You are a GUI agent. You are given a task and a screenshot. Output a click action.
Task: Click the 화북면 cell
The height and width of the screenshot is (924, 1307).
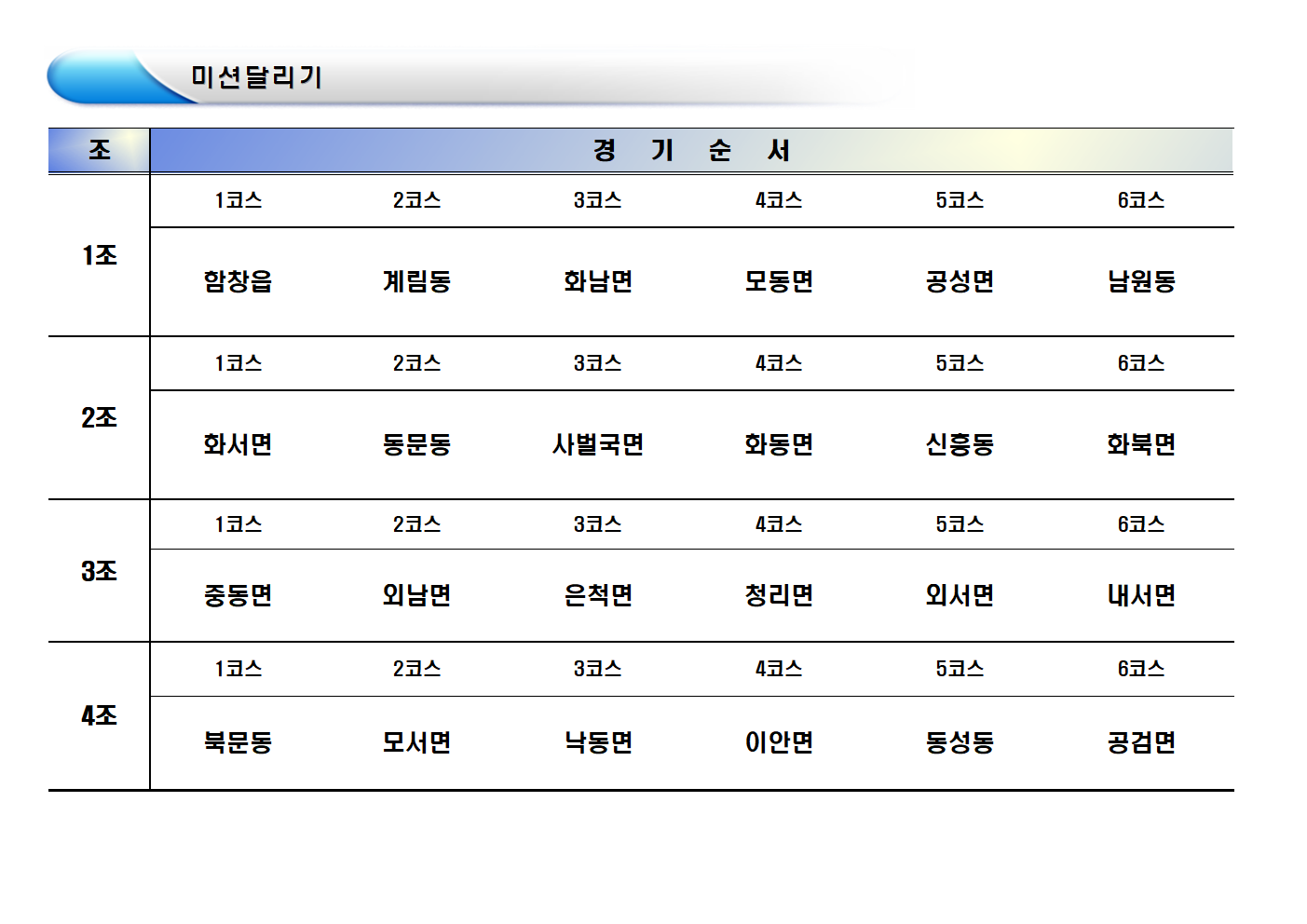[x=1141, y=444]
